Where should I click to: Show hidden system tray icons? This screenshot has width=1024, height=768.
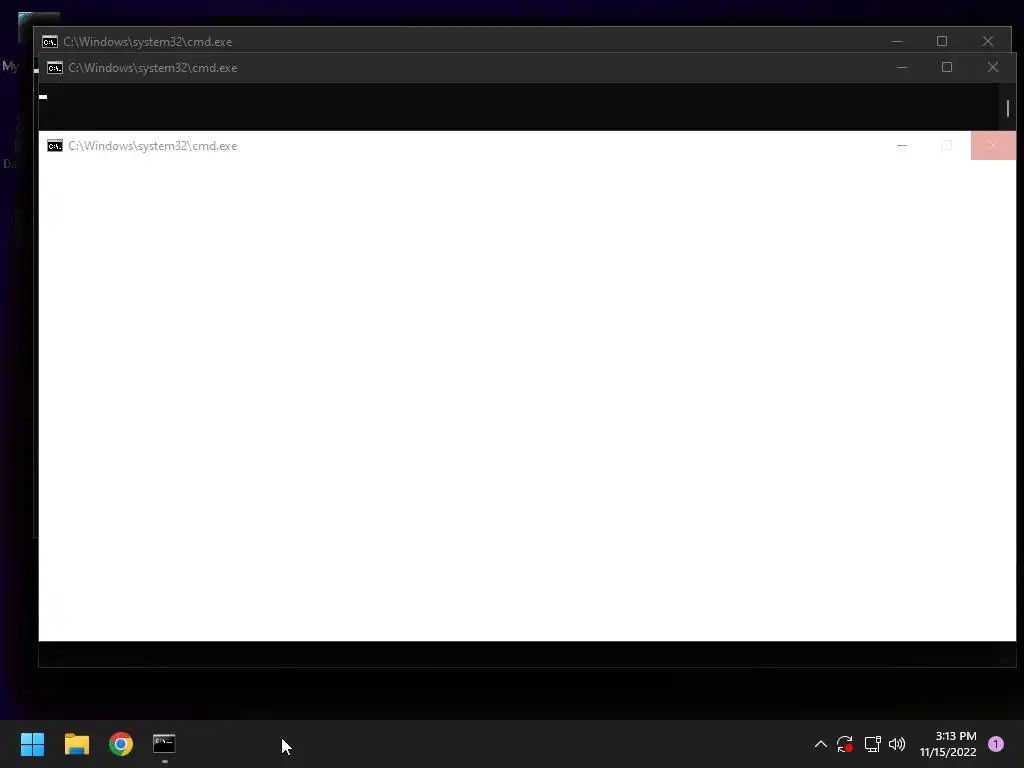pyautogui.click(x=821, y=744)
